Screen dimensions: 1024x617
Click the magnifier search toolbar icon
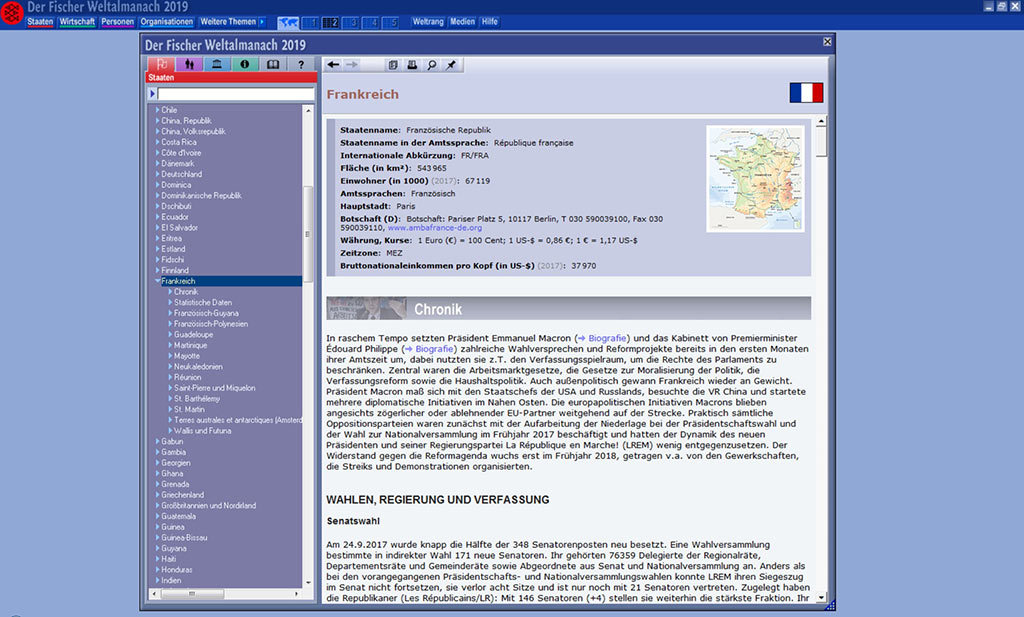[x=432, y=65]
